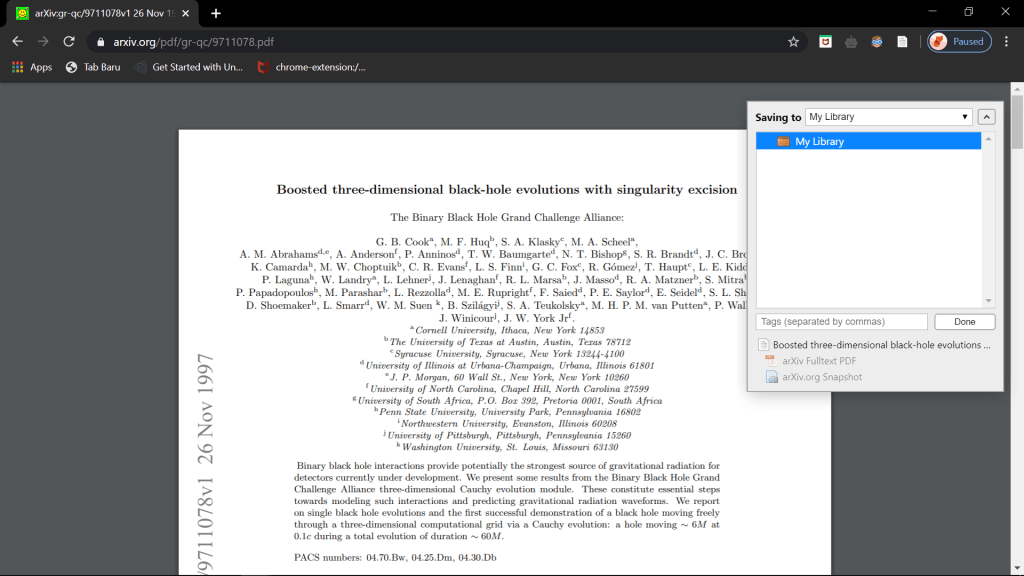This screenshot has width=1024, height=576.
Task: Open the 'Saving to' library dropdown
Action: click(888, 117)
